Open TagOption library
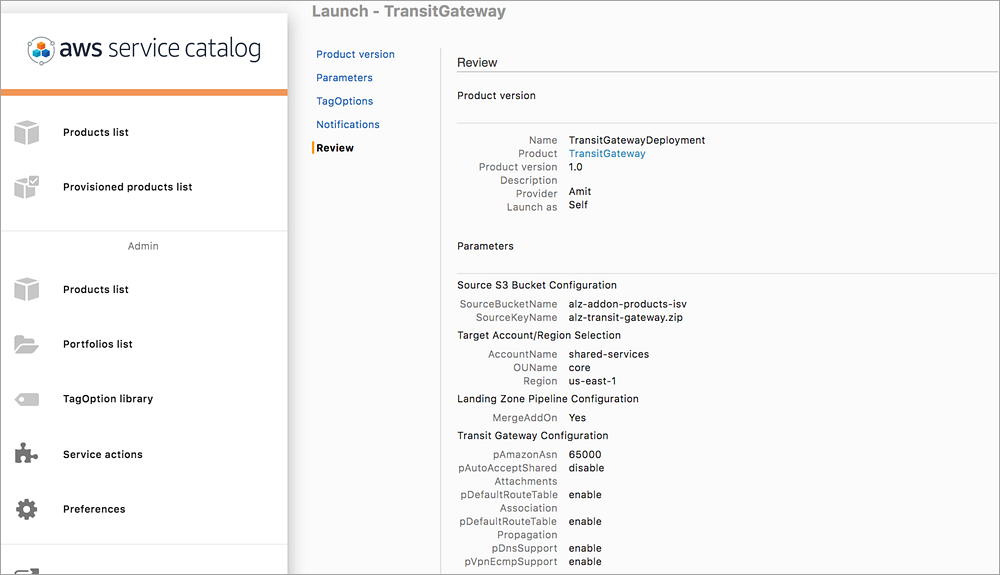 108,399
